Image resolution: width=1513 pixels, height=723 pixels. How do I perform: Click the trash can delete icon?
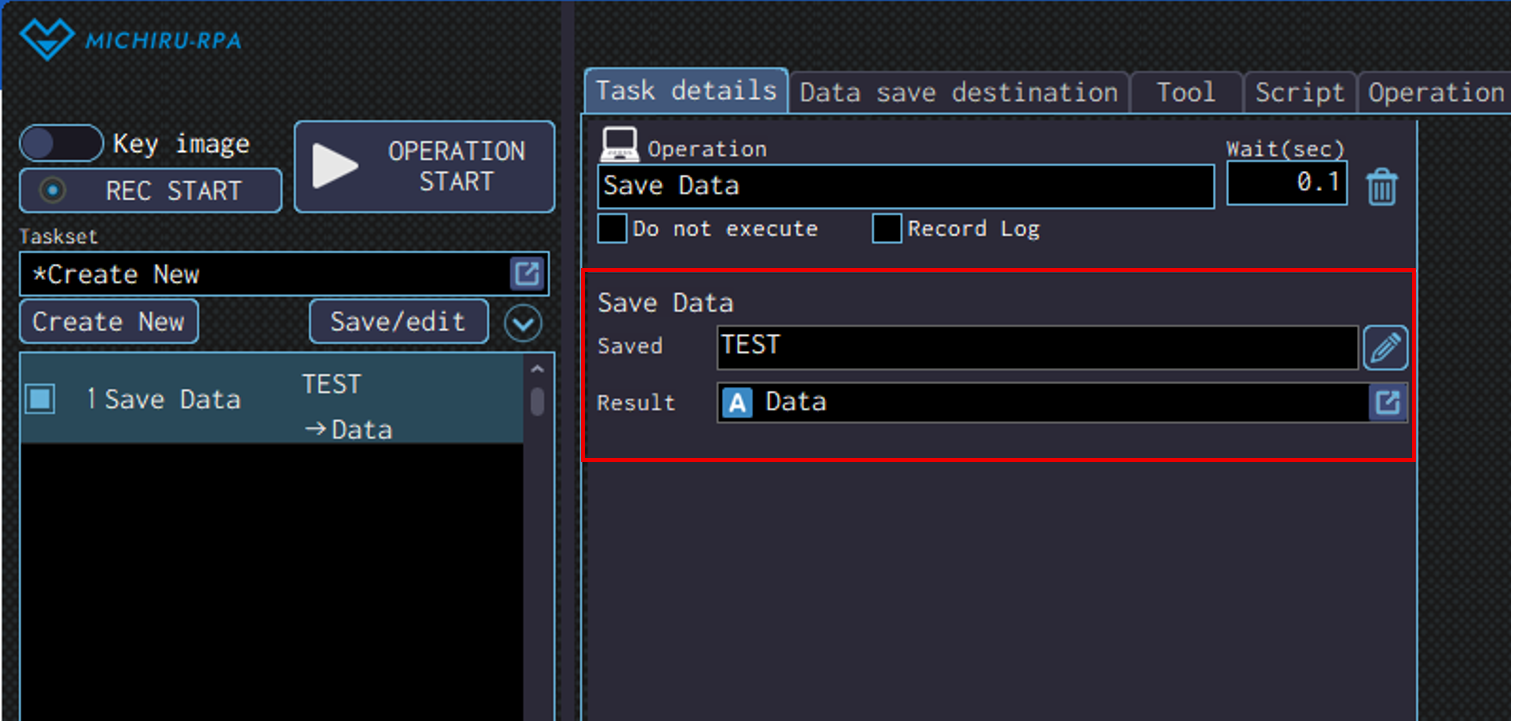1381,187
